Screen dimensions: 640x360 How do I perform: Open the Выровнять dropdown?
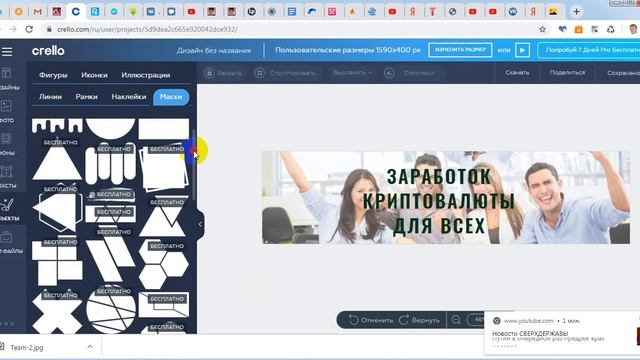352,73
